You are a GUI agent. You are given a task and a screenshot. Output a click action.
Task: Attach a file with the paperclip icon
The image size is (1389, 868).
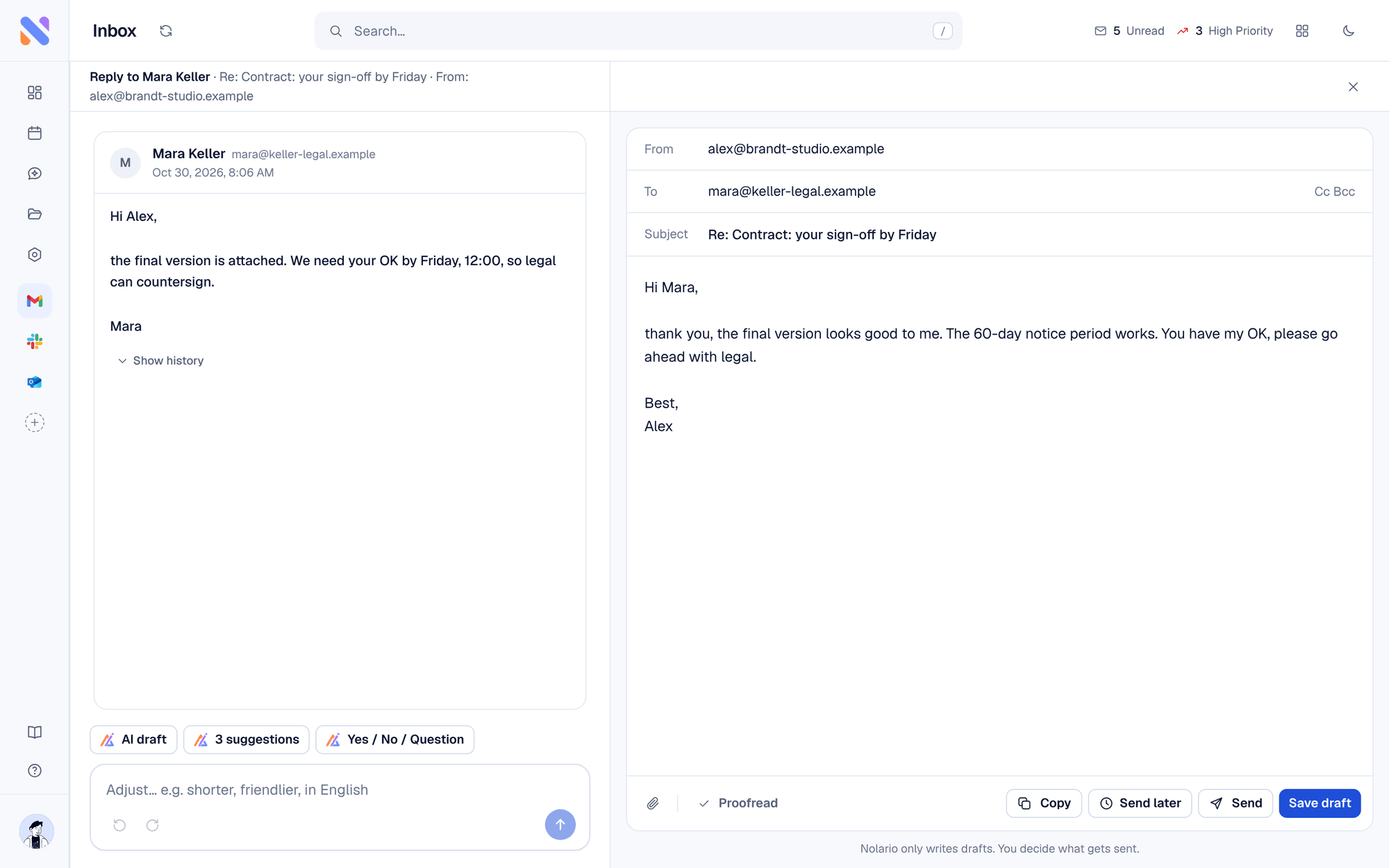click(x=653, y=803)
